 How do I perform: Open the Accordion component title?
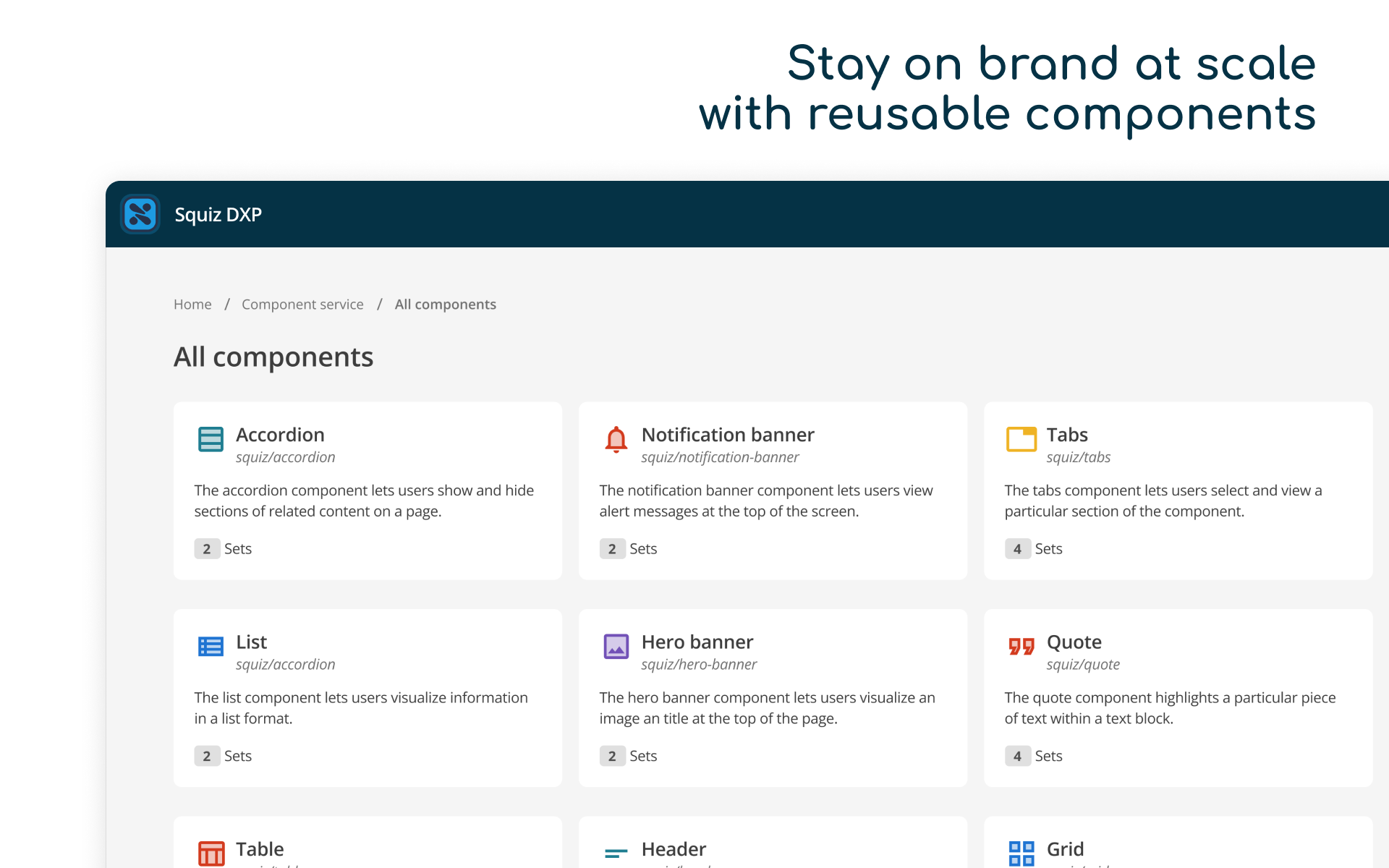280,435
